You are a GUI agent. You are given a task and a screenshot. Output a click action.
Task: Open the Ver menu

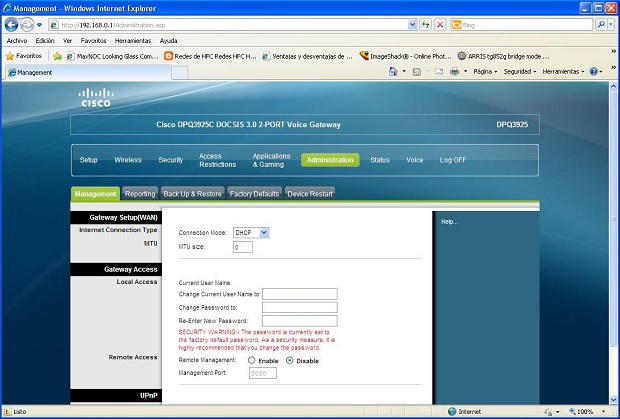(67, 41)
